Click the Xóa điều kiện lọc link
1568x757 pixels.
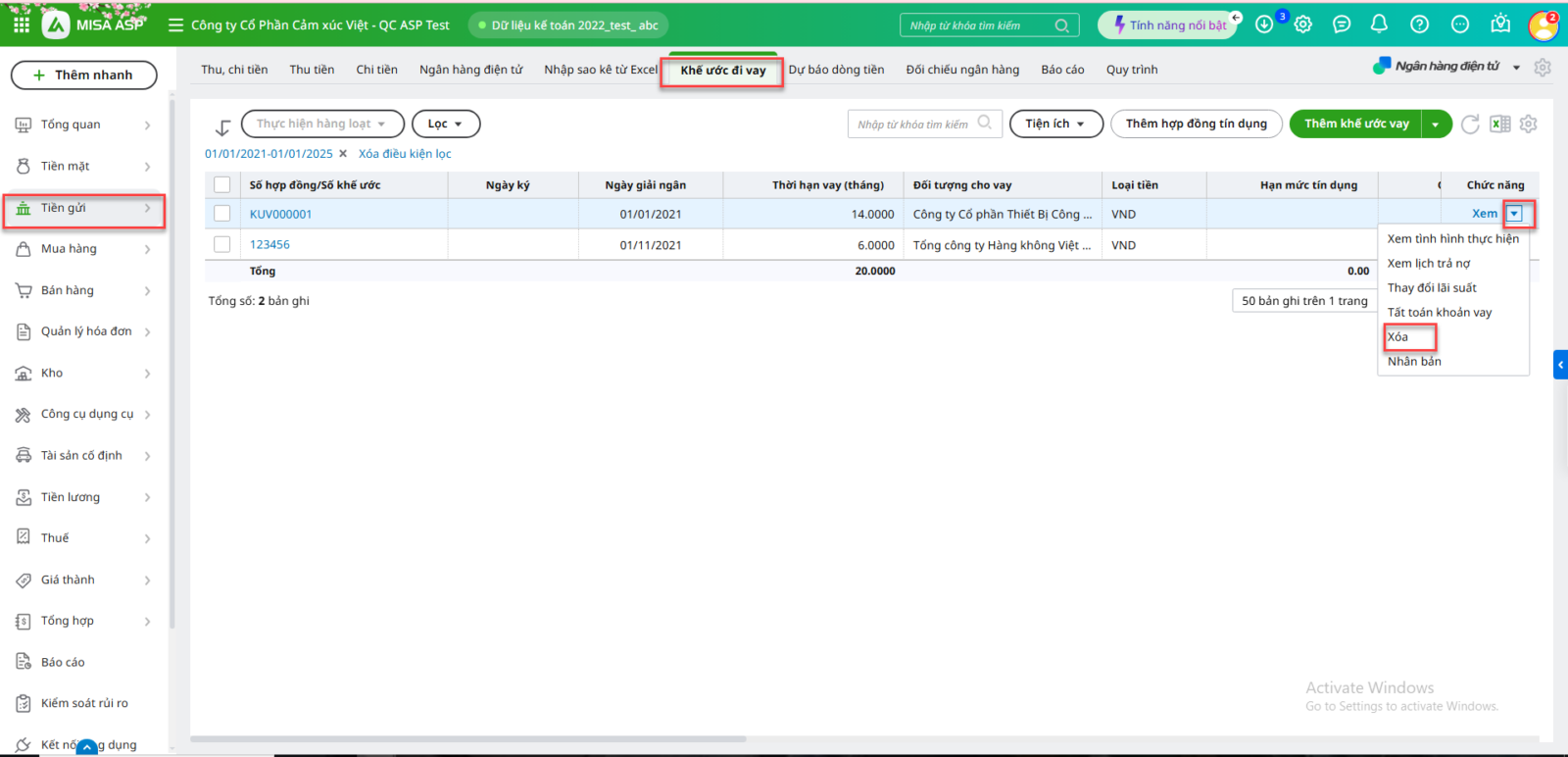point(405,154)
